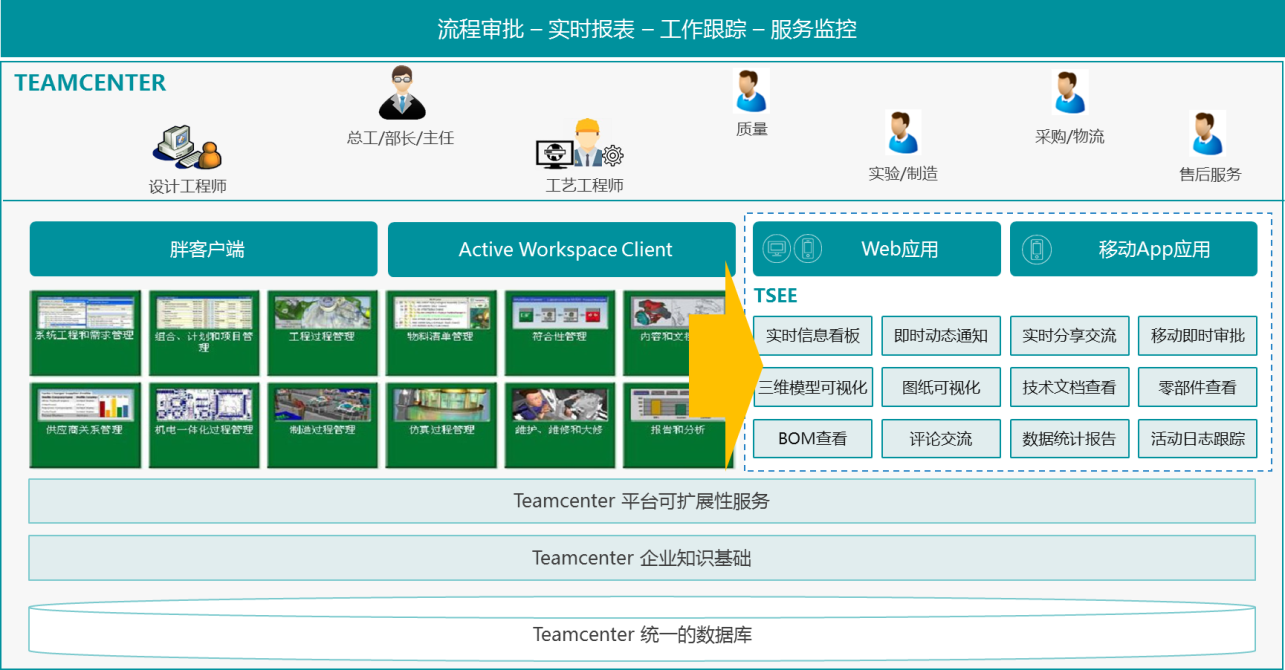
Task: Open the 制造过程管理 module thumbnail
Action: [321, 425]
